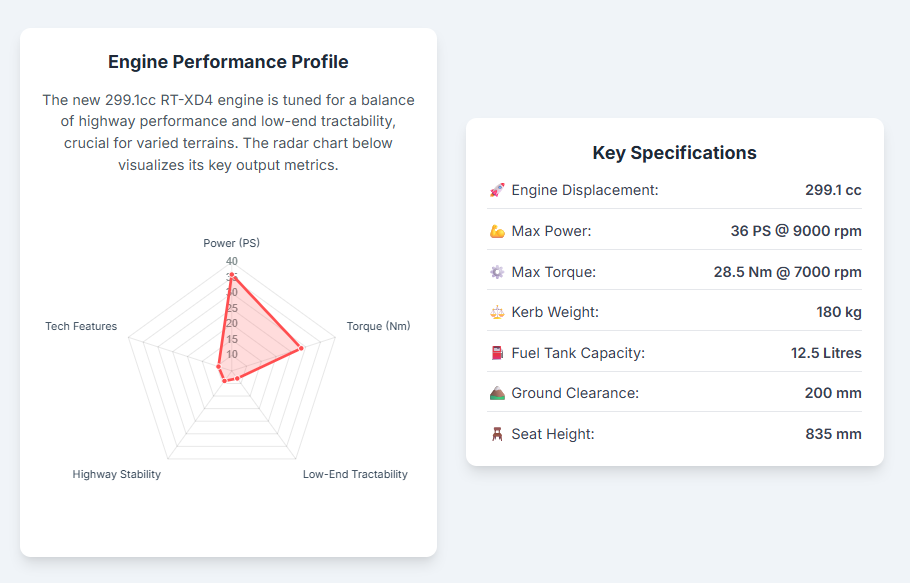Click the scales icon beside Kerb Weight
910x583 pixels.
(497, 312)
